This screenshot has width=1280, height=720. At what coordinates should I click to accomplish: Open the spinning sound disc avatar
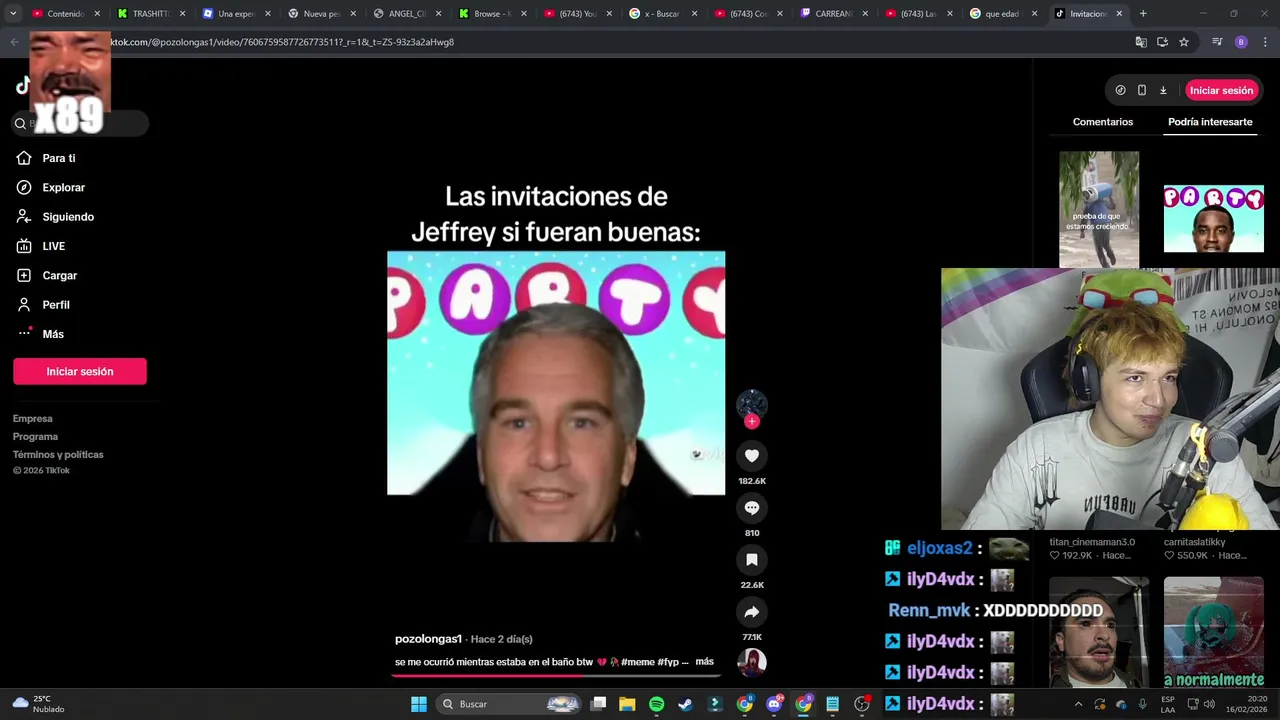(x=752, y=662)
